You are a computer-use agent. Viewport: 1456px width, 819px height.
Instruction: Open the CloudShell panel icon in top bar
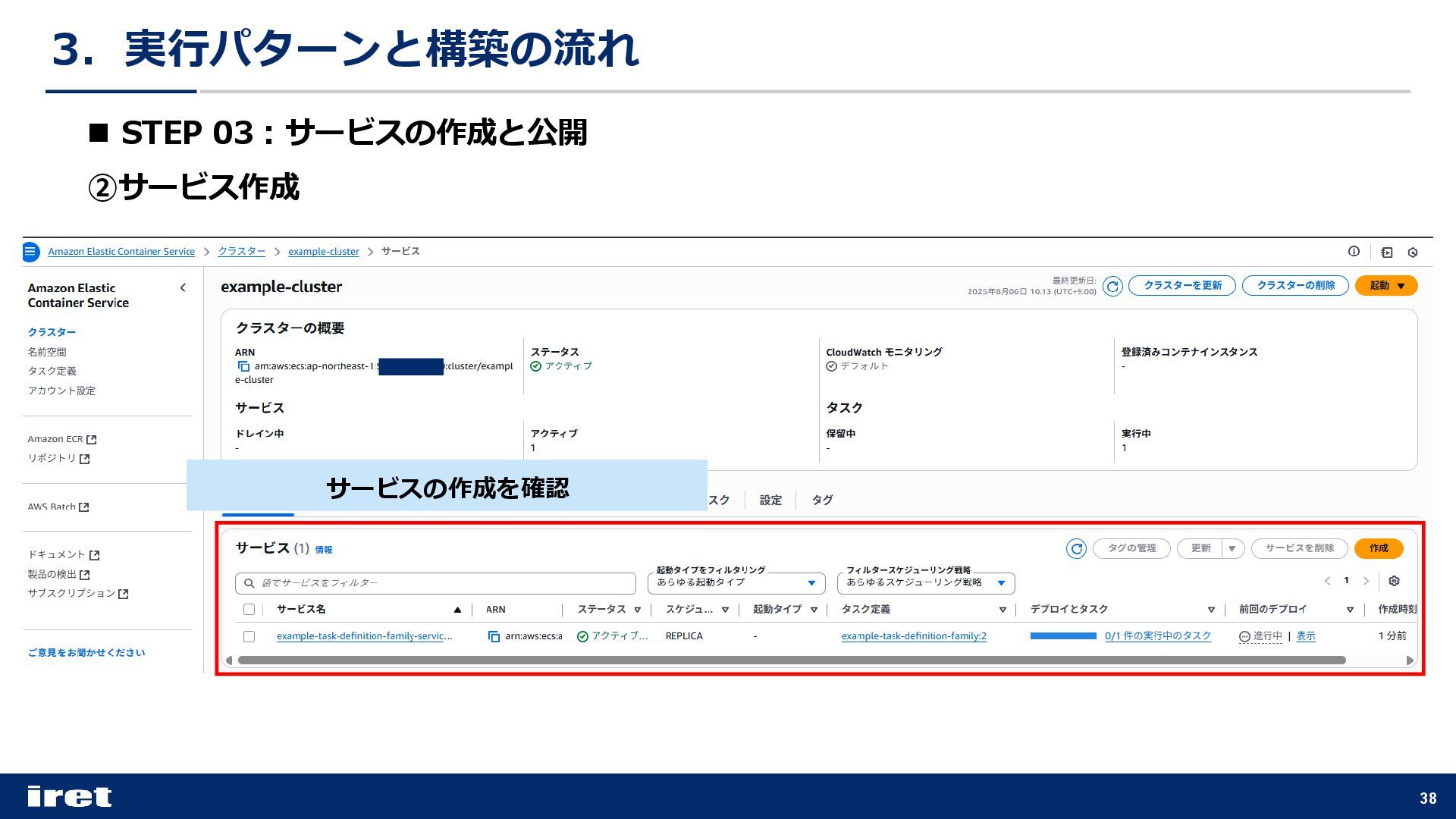pos(1387,253)
